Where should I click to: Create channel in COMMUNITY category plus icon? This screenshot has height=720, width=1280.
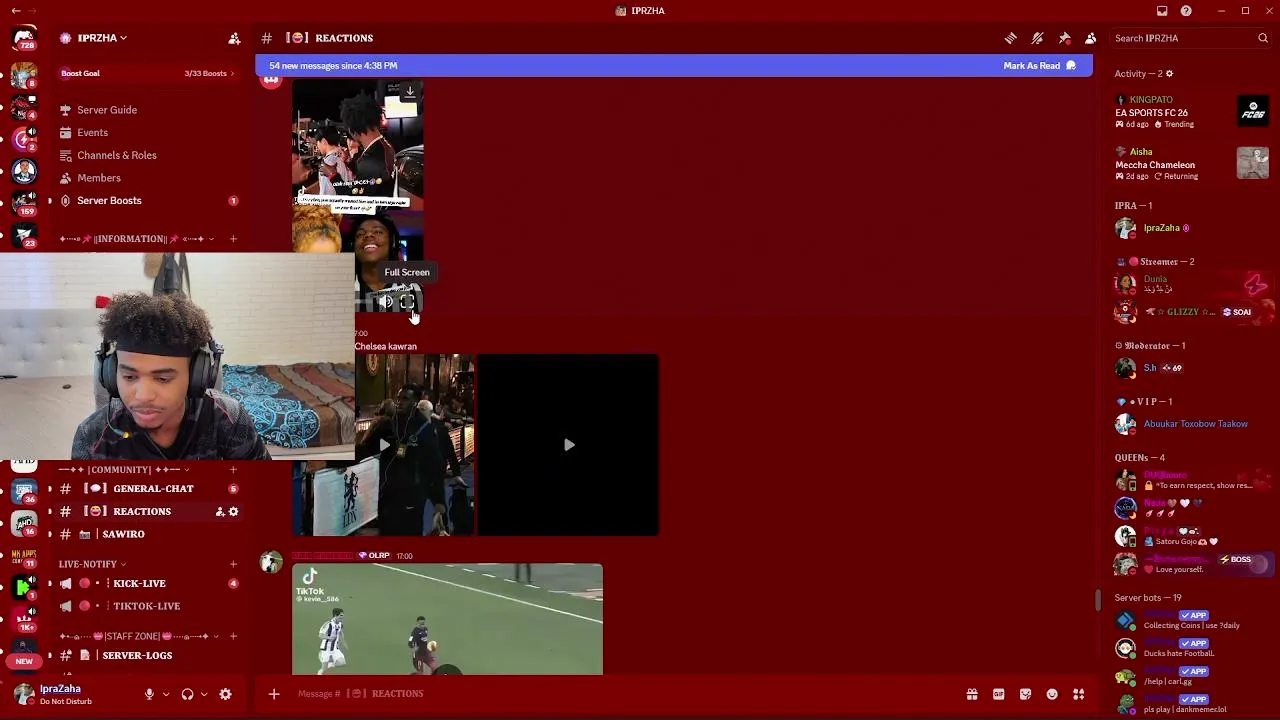pyautogui.click(x=233, y=470)
